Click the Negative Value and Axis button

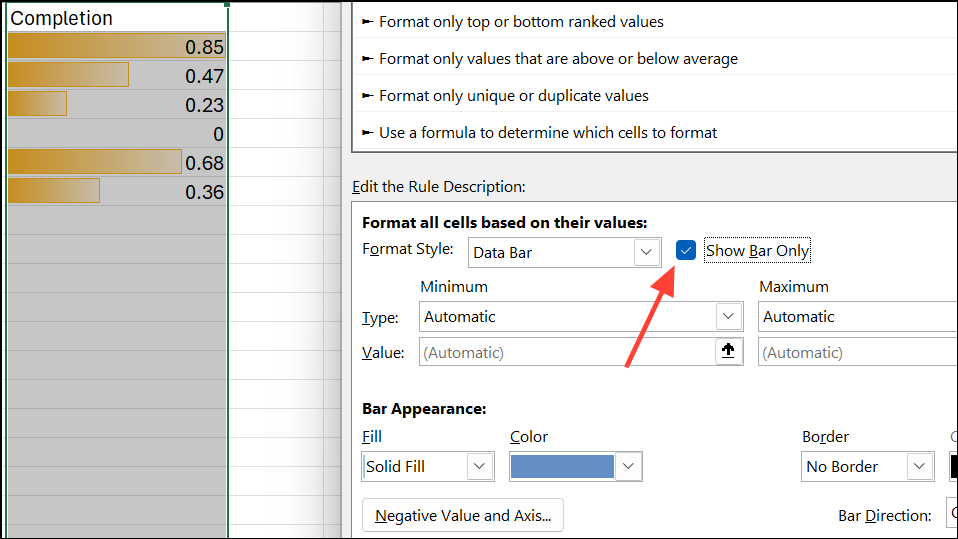[x=463, y=516]
